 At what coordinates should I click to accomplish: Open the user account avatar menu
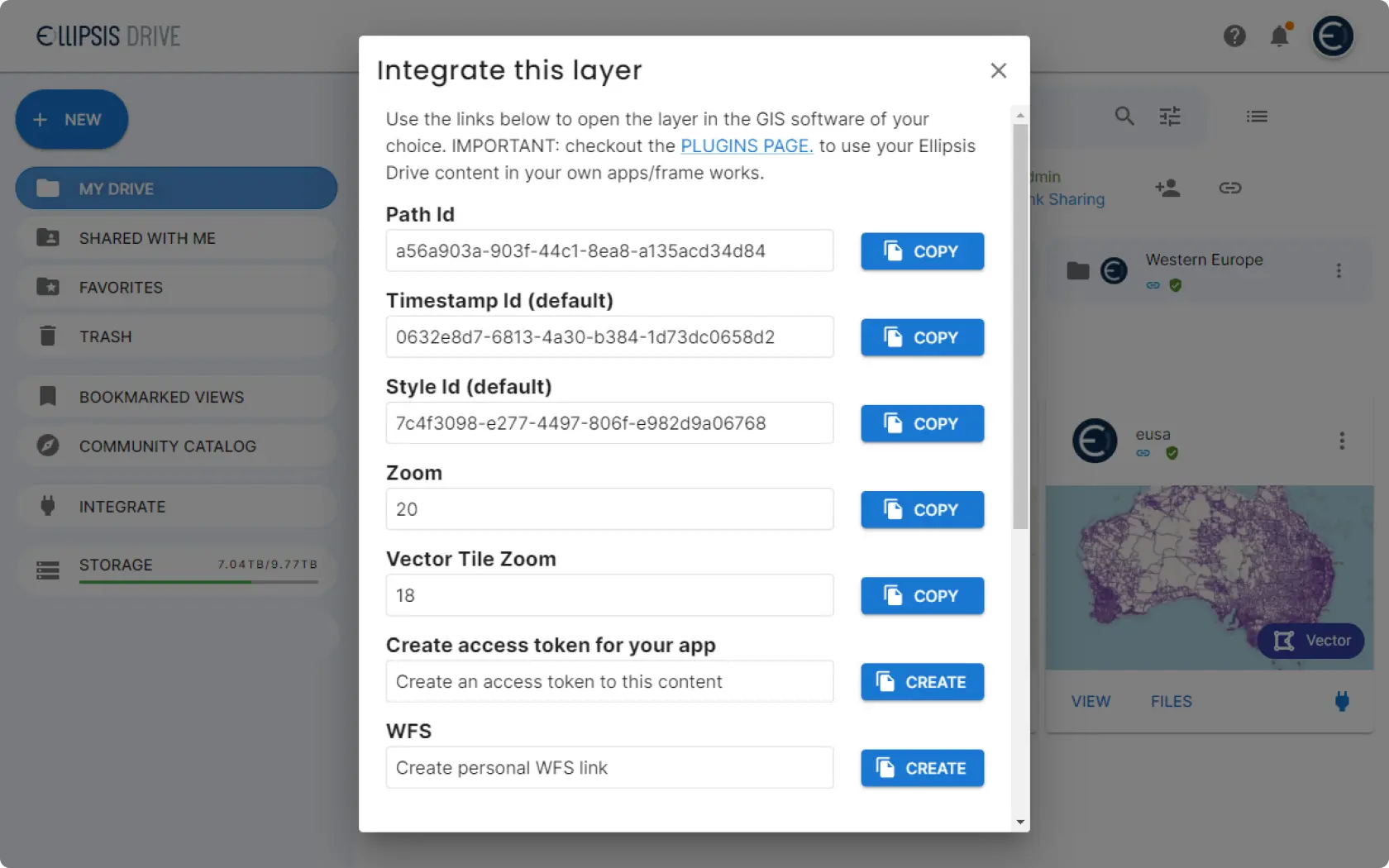point(1333,36)
